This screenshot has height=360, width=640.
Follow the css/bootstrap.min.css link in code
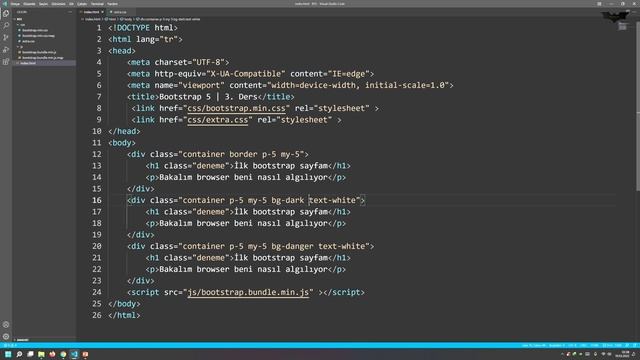236,108
